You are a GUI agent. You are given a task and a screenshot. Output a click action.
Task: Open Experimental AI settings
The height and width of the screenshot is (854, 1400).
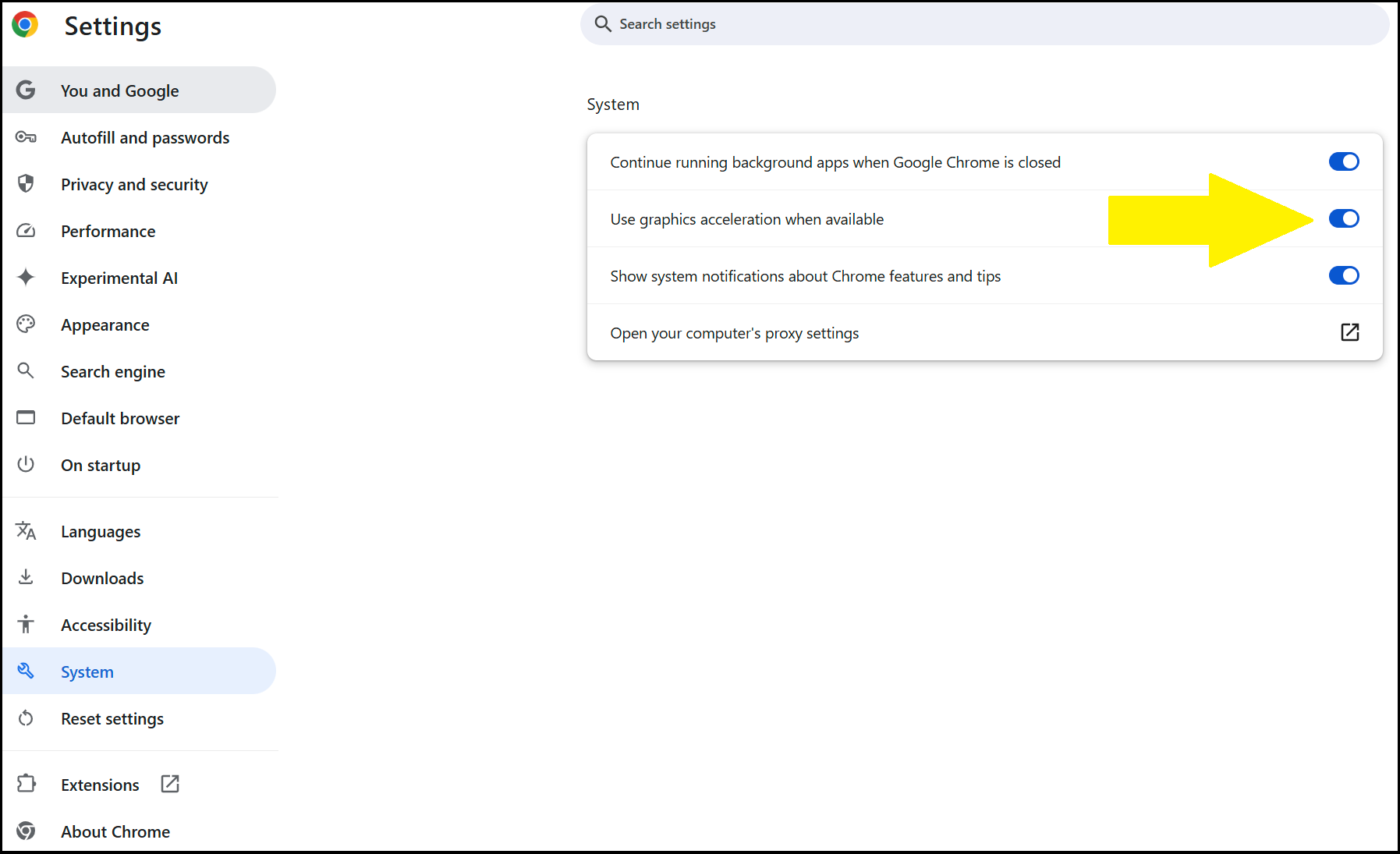pos(140,278)
